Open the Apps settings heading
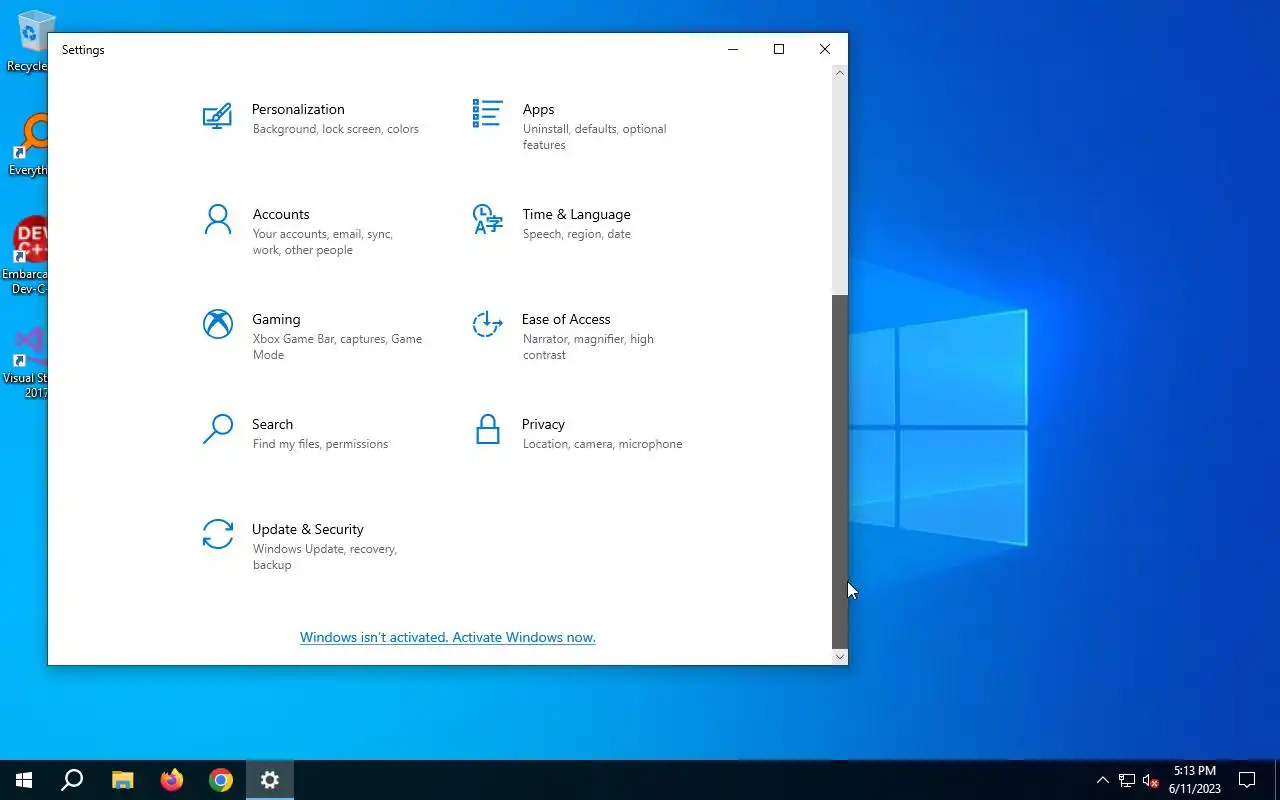The height and width of the screenshot is (800, 1280). (x=538, y=109)
